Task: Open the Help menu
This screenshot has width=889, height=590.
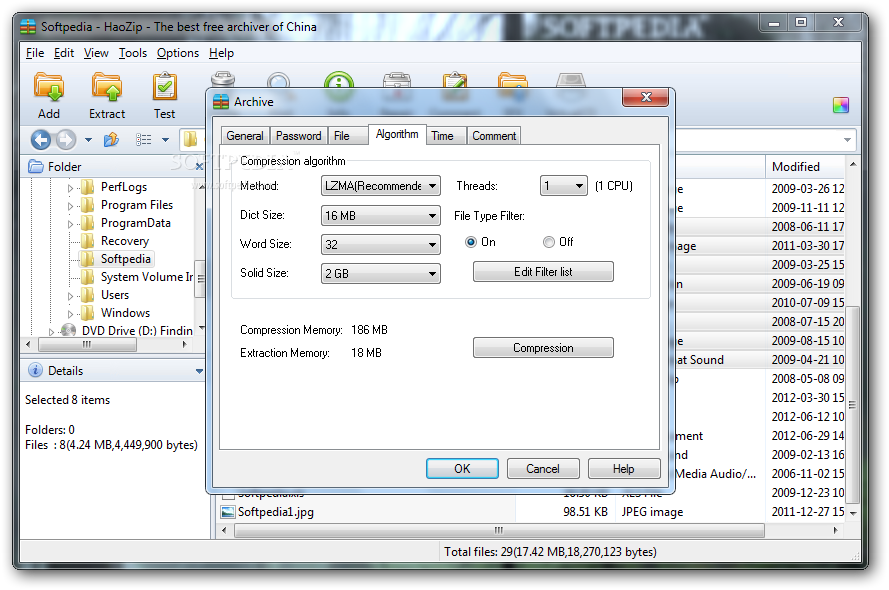Action: [x=221, y=53]
